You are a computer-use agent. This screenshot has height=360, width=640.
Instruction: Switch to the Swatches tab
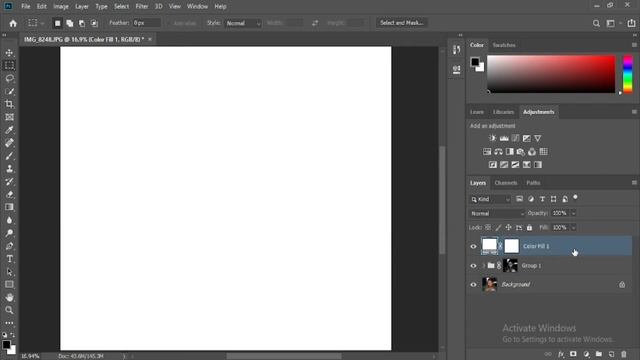(x=504, y=45)
